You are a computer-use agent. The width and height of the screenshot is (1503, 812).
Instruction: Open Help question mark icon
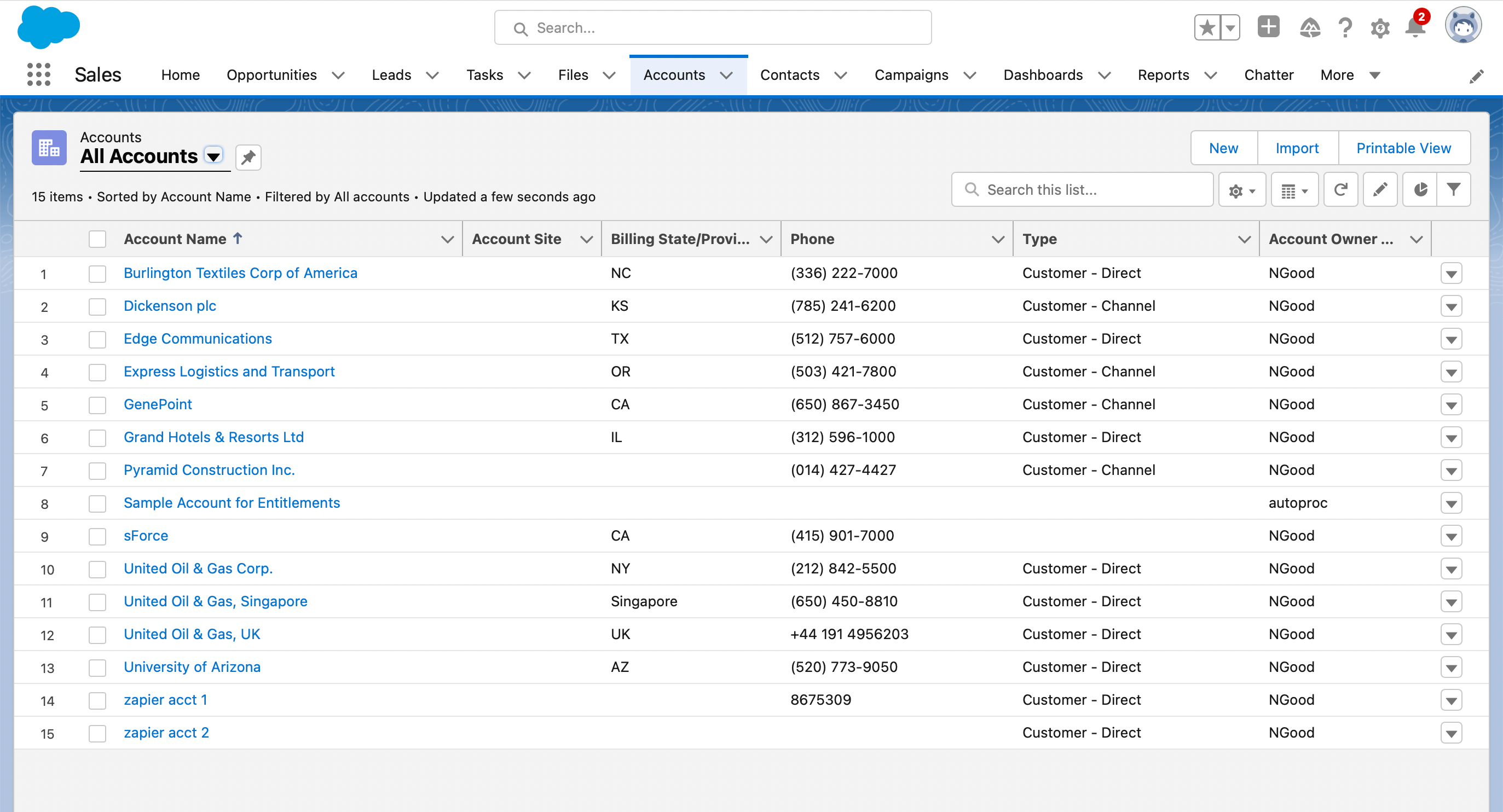pos(1345,27)
